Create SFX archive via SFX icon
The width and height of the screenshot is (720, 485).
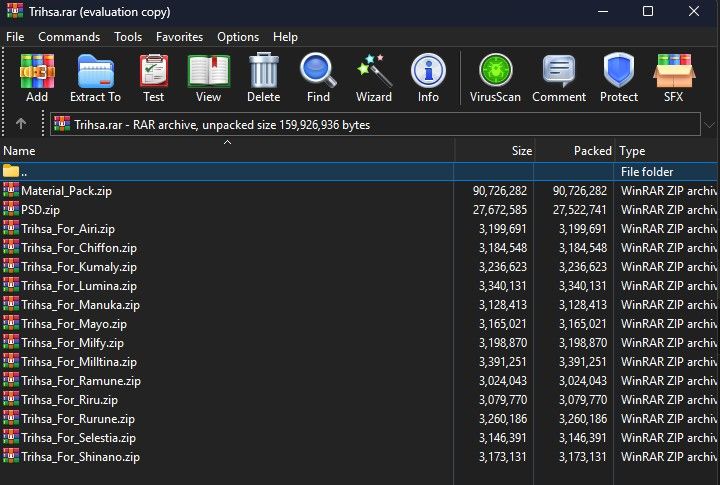[x=674, y=71]
